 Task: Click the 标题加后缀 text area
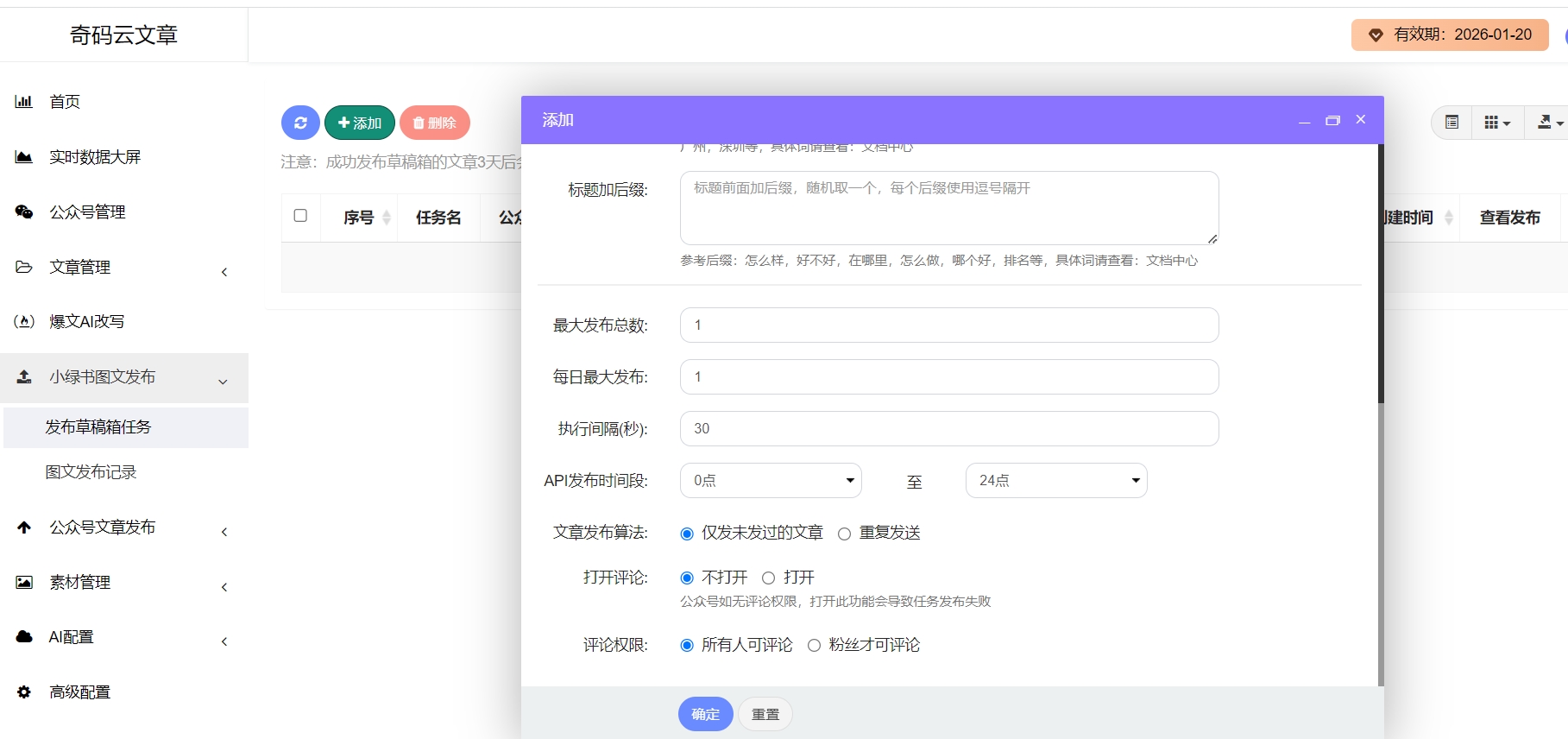pos(949,208)
